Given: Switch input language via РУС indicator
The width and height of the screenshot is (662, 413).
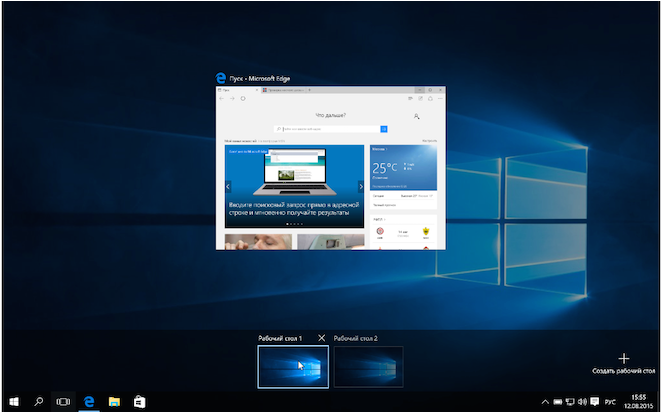Looking at the screenshot, I should tap(610, 402).
